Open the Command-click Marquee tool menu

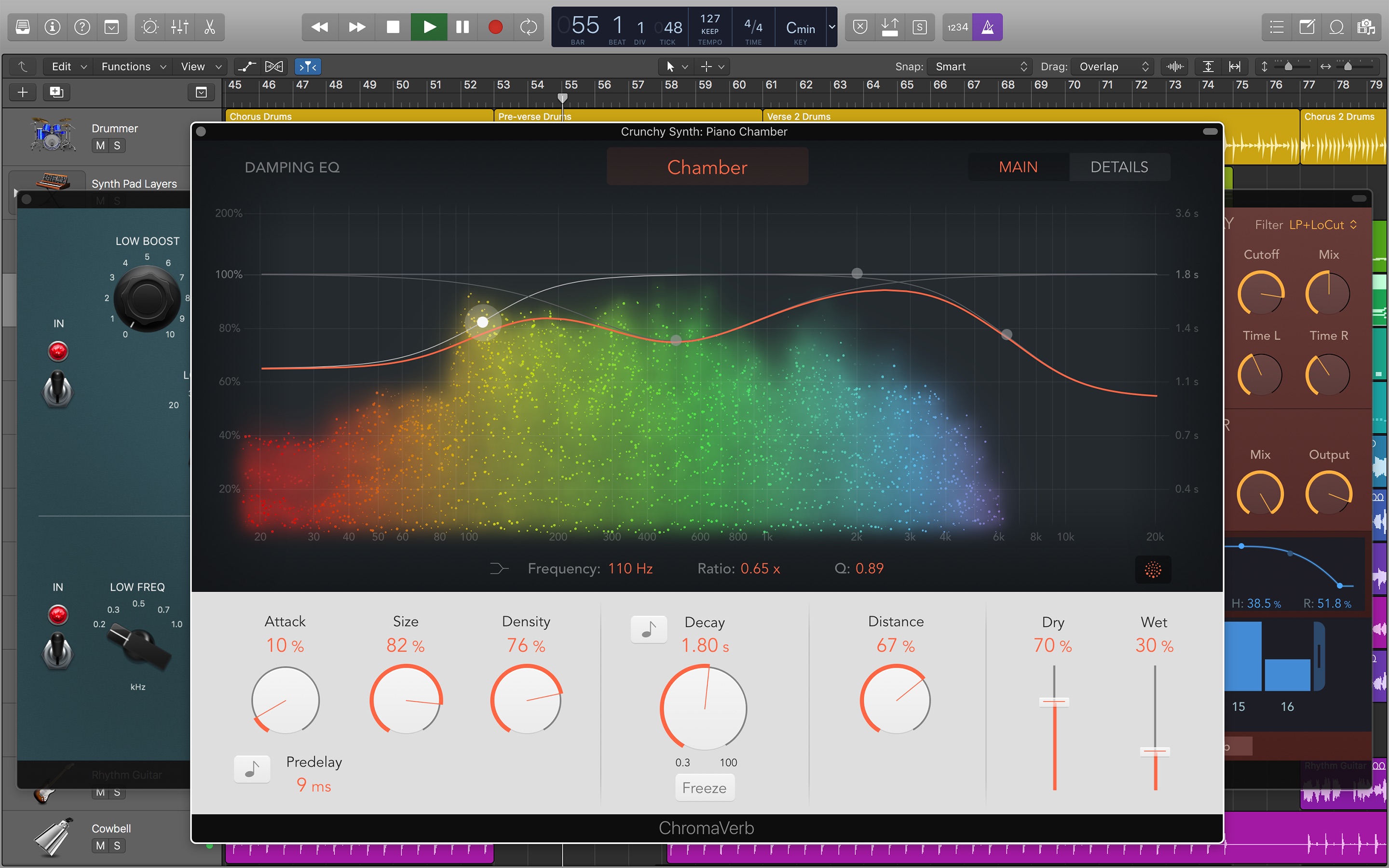tap(712, 67)
